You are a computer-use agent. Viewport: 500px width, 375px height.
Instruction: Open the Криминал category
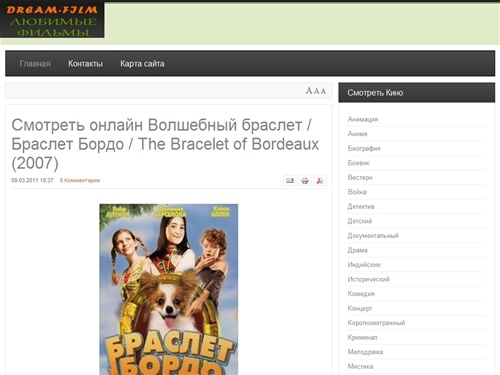362,337
